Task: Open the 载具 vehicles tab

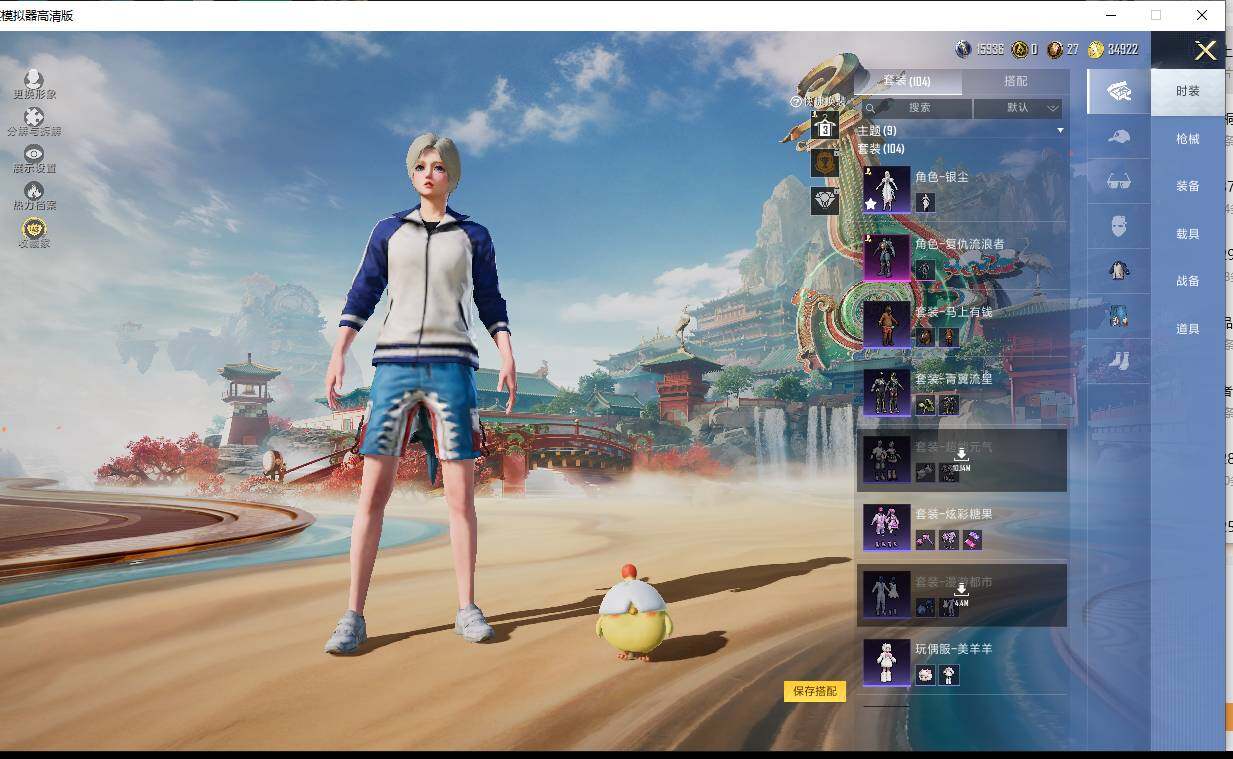Action: [1187, 234]
